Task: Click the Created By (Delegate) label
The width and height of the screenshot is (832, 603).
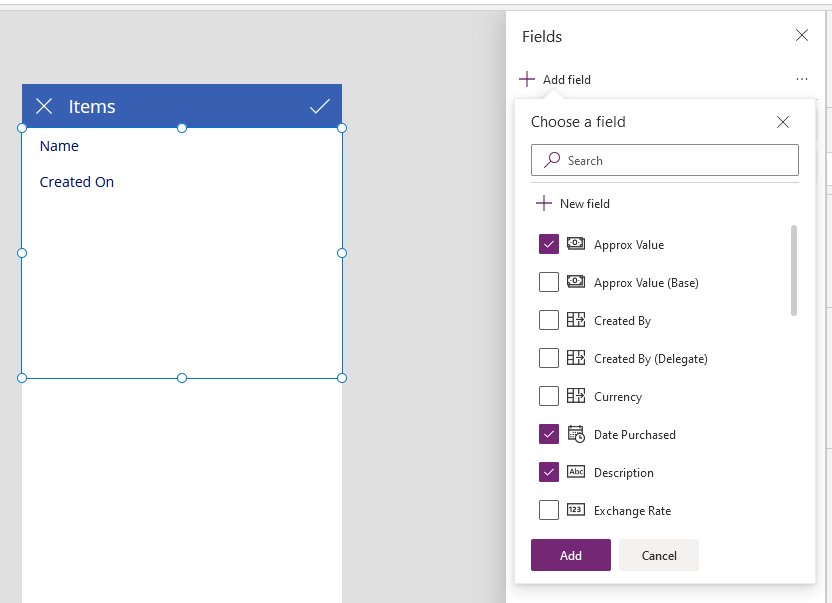Action: tap(651, 359)
